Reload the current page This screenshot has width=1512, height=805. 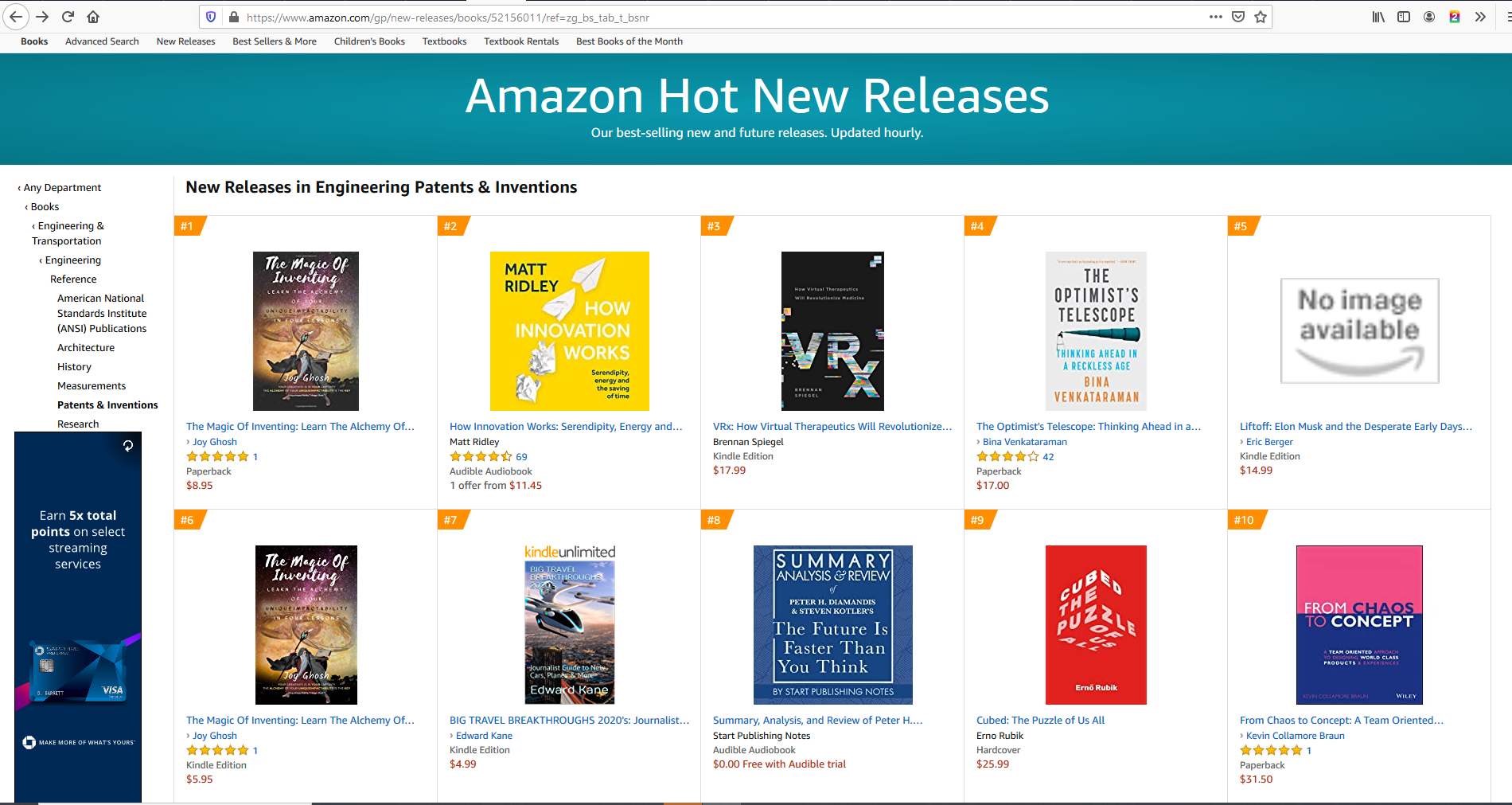click(x=68, y=17)
